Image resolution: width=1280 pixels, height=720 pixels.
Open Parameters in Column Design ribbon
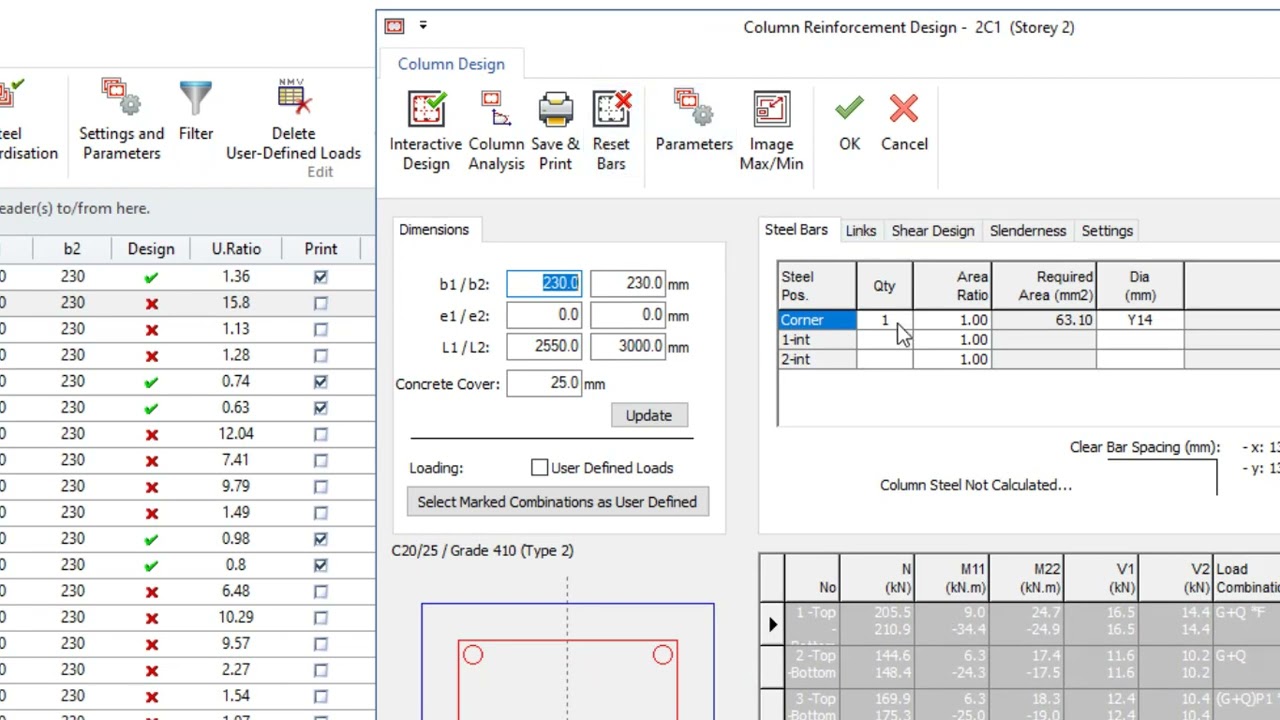(694, 121)
